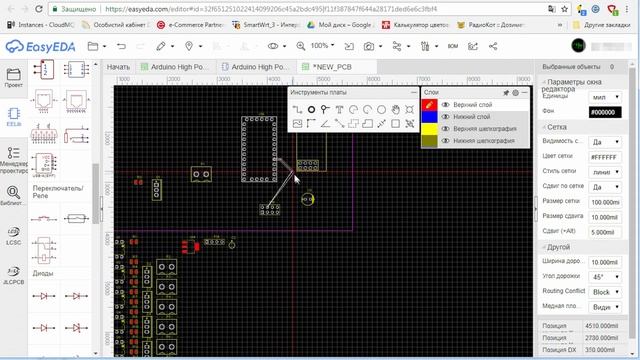Switch to the second Arduino High Po tab

[255, 67]
